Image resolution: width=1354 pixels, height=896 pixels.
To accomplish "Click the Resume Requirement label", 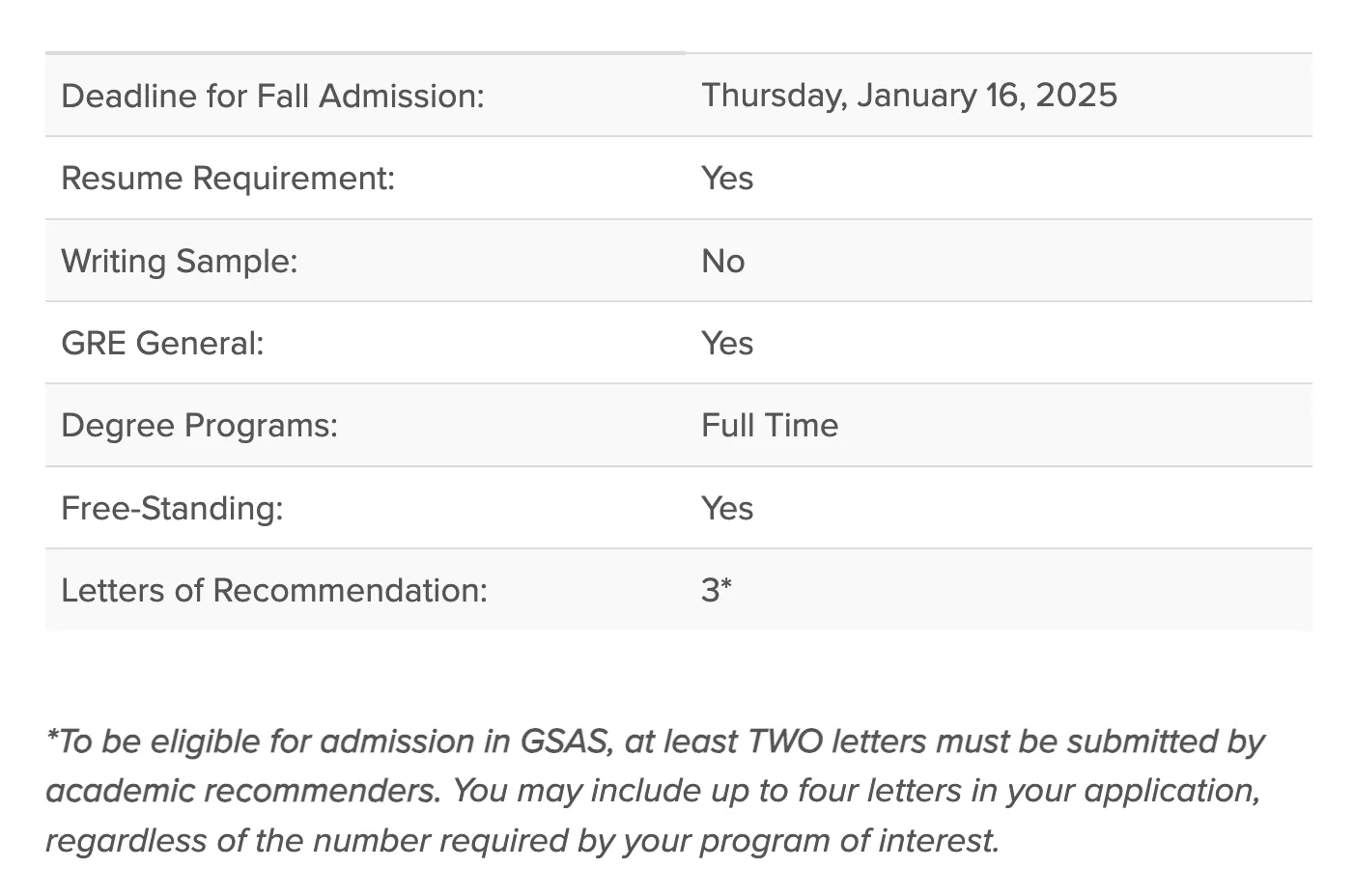I will pos(228,178).
